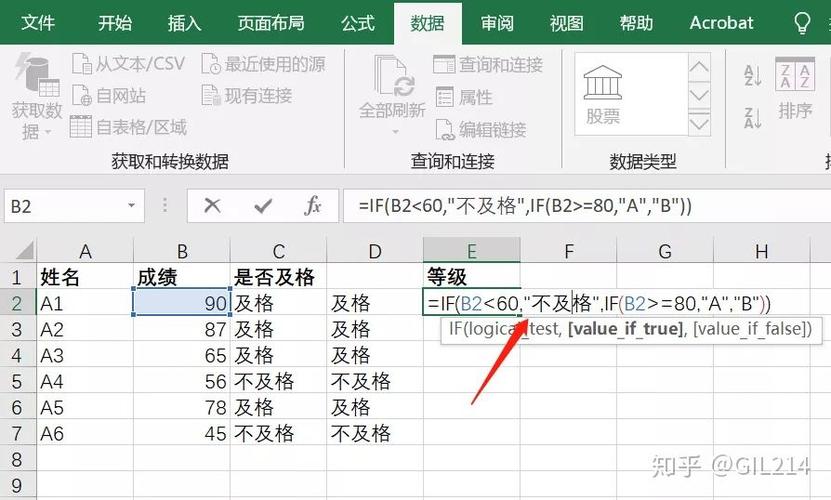Click the 属性 button
831x500 pixels.
click(464, 97)
